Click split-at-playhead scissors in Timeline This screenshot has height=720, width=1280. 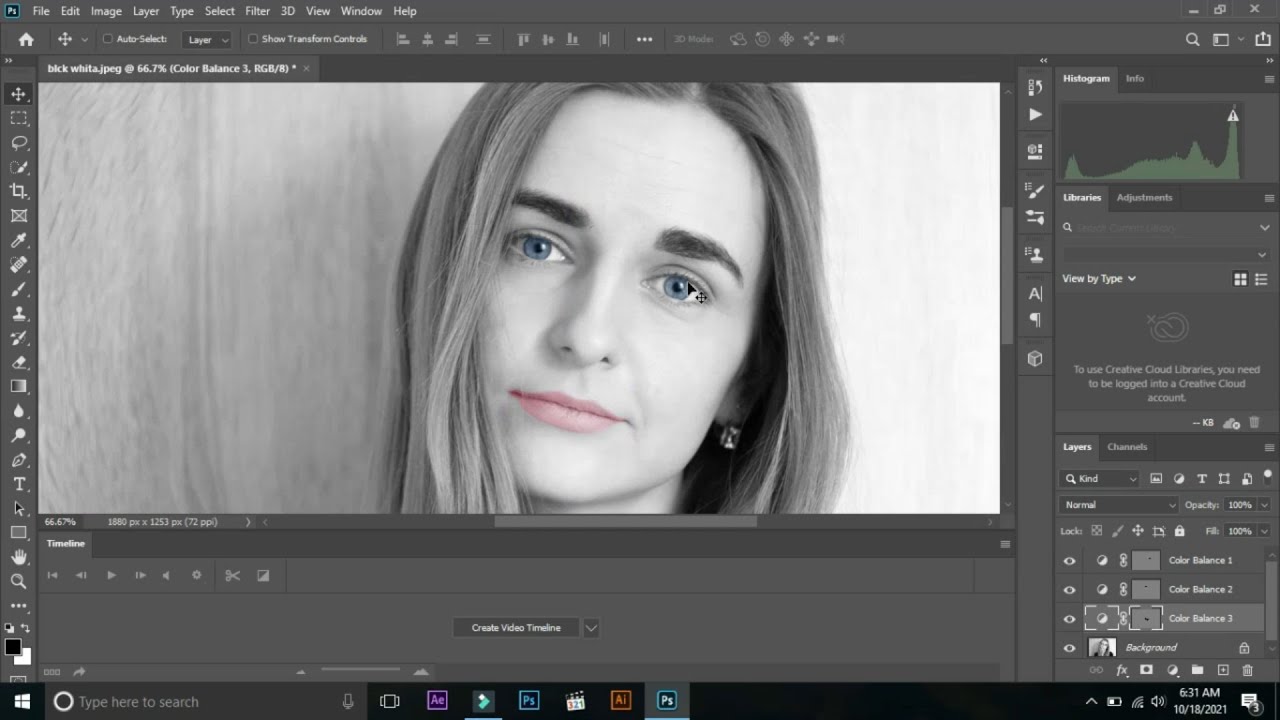tap(232, 575)
